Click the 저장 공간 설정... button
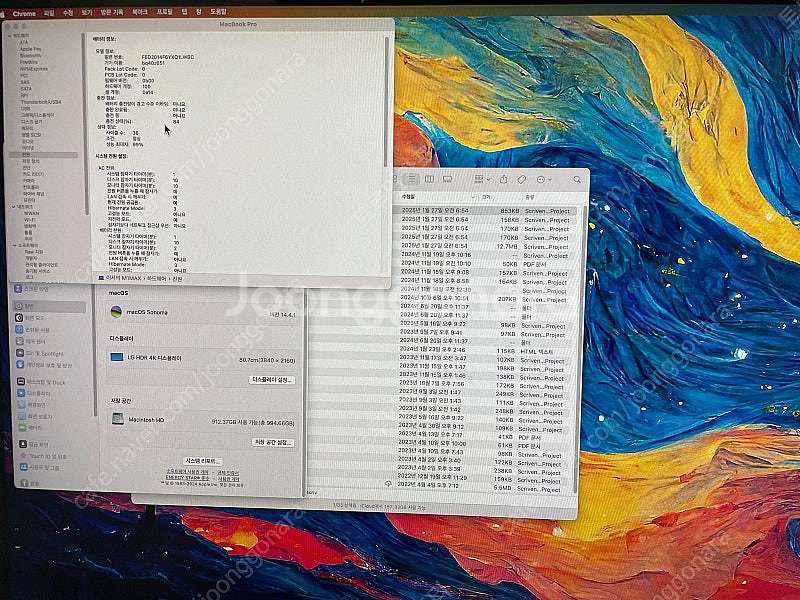The image size is (800, 600). click(x=273, y=442)
